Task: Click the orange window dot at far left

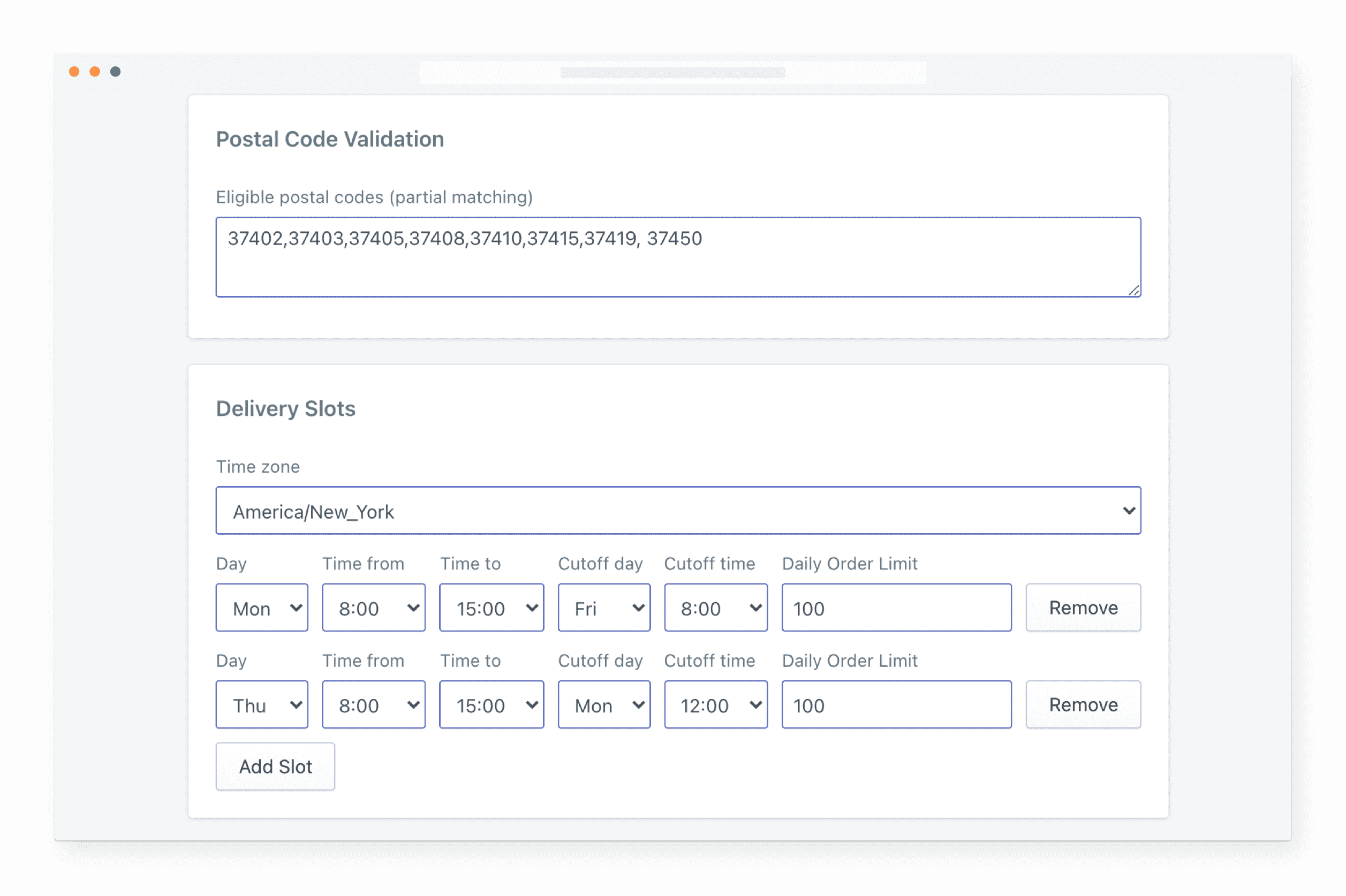Action: pyautogui.click(x=74, y=71)
